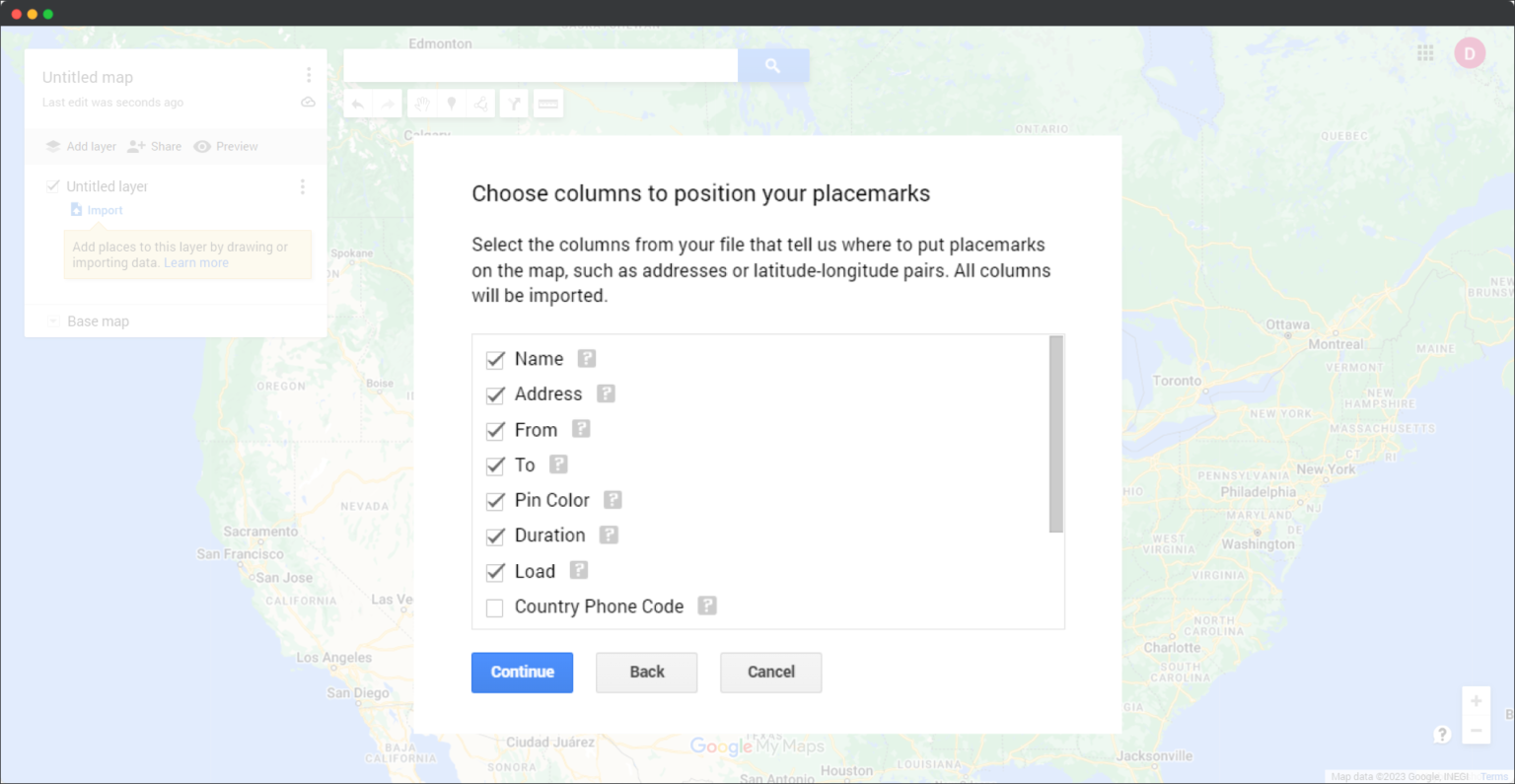Enable the Country Phone Code checkbox
1515x784 pixels.
point(494,607)
